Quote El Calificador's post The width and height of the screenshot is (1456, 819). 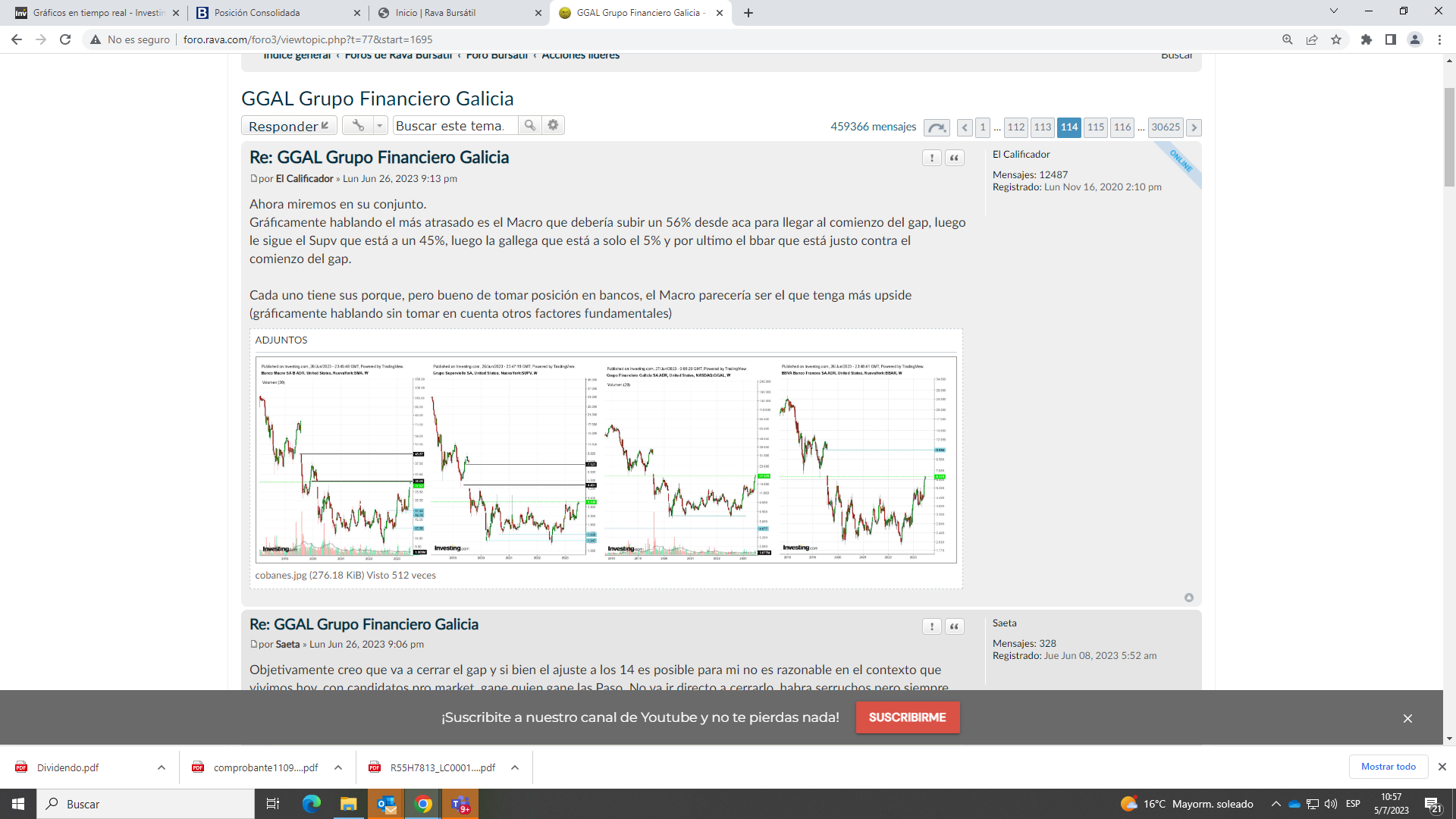tap(955, 158)
